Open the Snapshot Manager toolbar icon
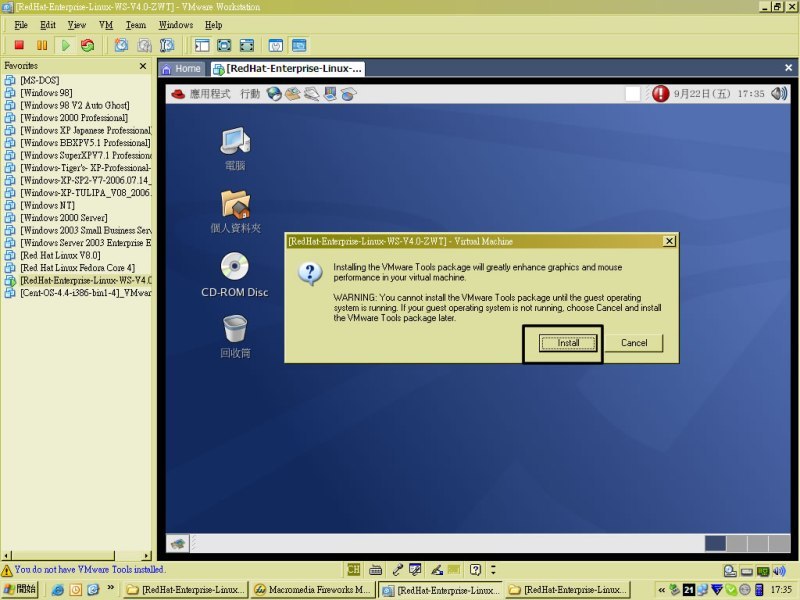800x600 pixels. pos(167,45)
